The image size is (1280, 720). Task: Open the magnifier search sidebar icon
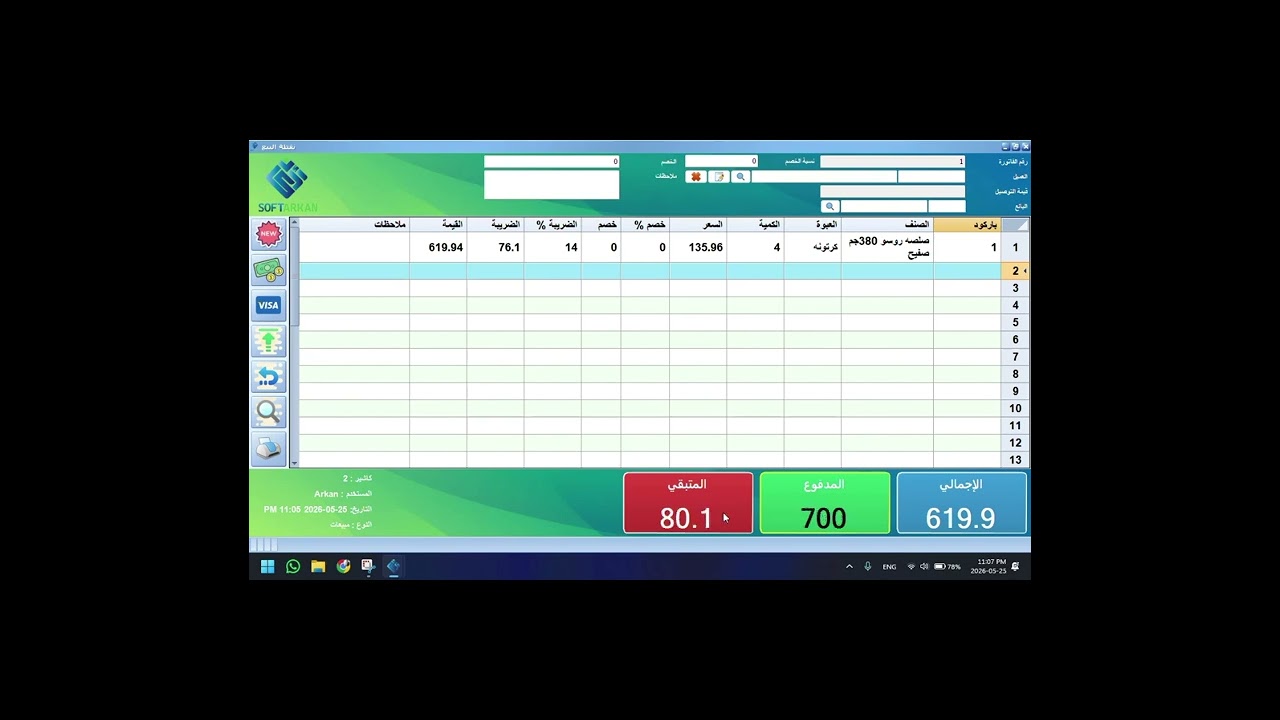[268, 412]
